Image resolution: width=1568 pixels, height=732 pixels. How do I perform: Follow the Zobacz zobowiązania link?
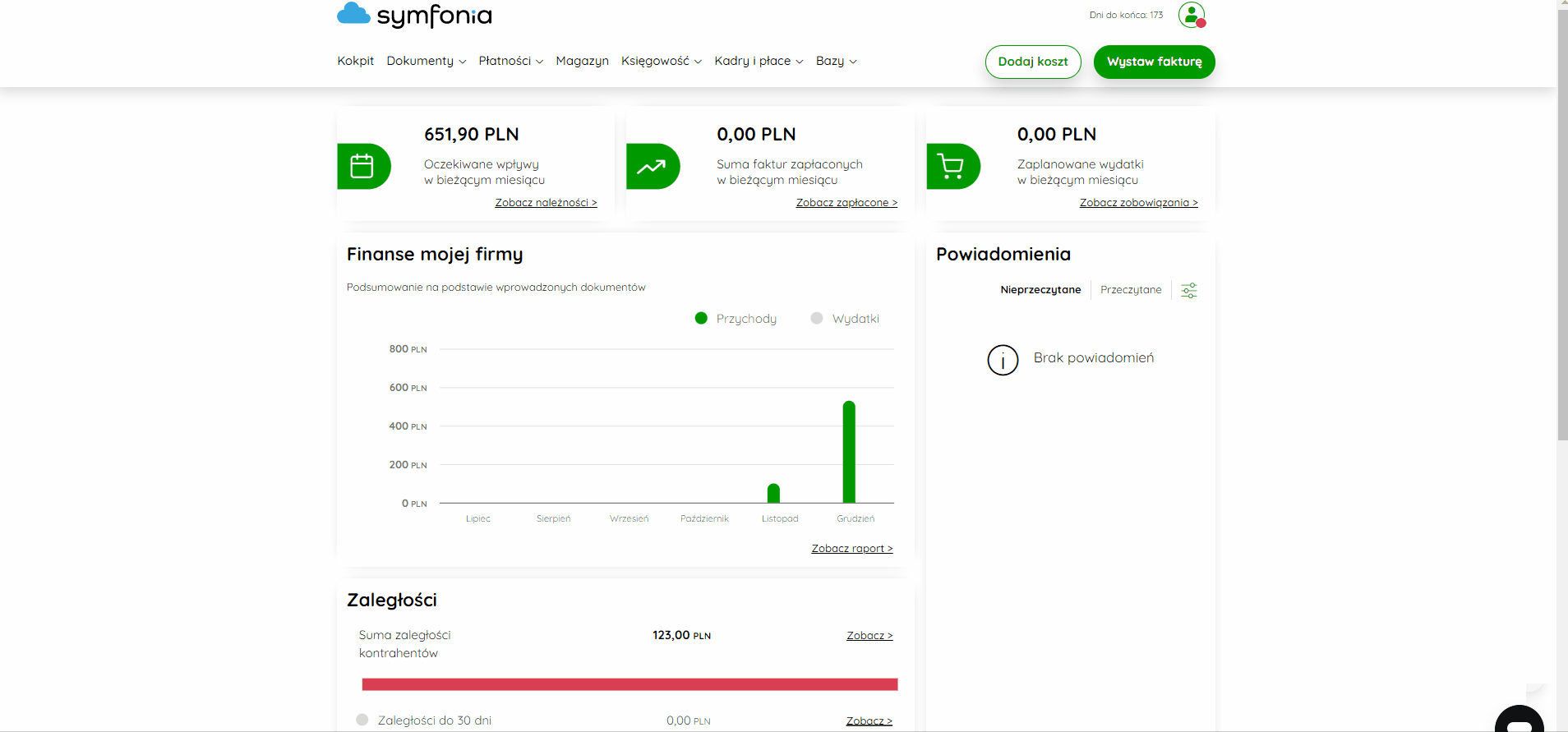(x=1138, y=203)
